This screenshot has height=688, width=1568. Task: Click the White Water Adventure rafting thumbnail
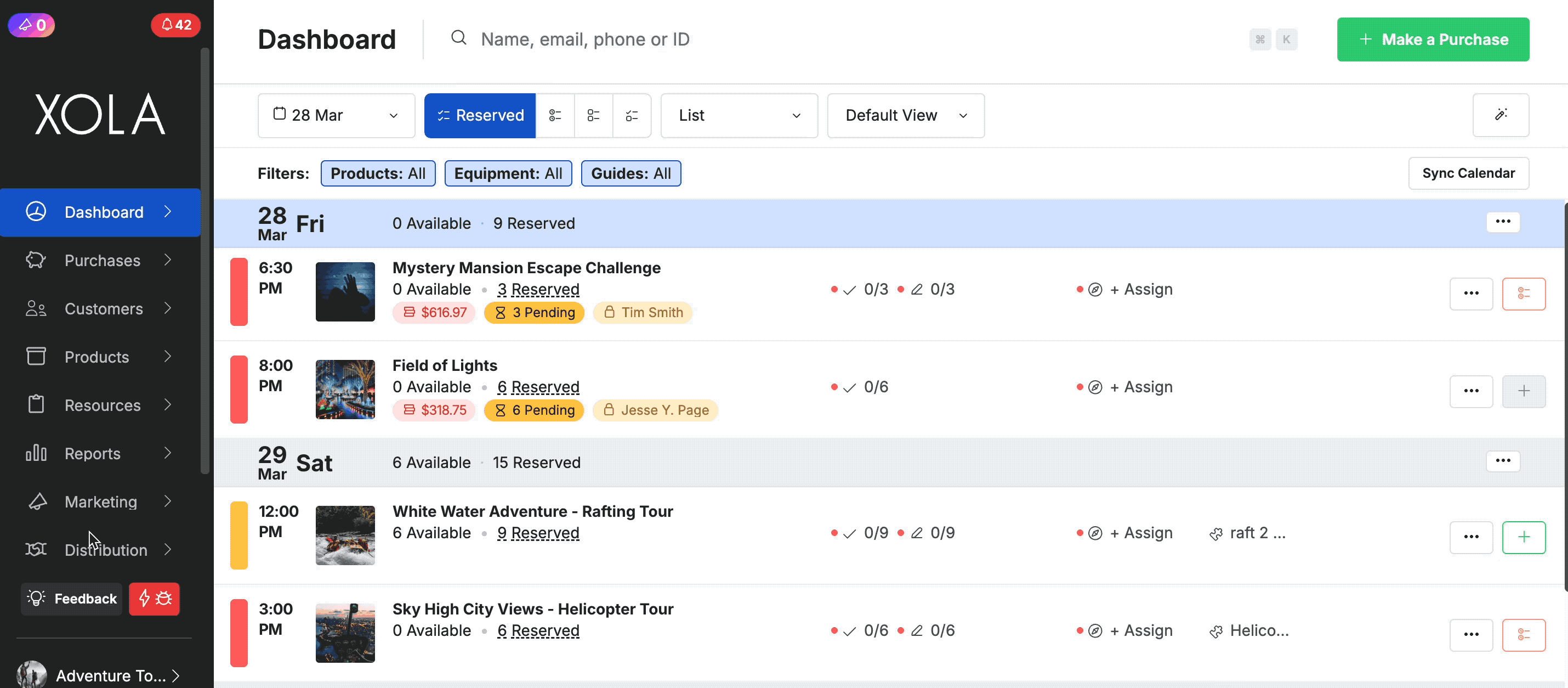point(345,535)
